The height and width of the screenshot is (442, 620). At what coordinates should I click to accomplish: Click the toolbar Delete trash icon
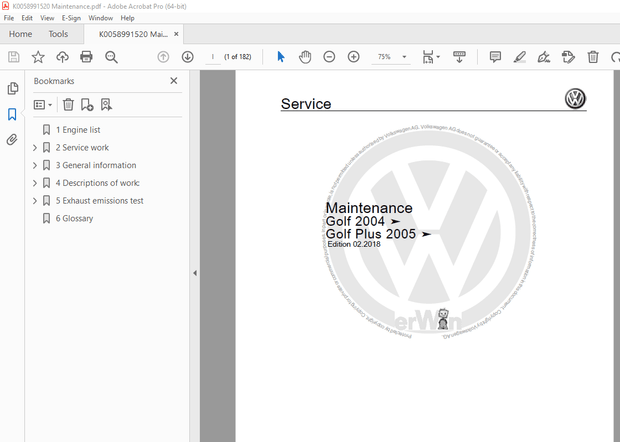click(x=593, y=57)
